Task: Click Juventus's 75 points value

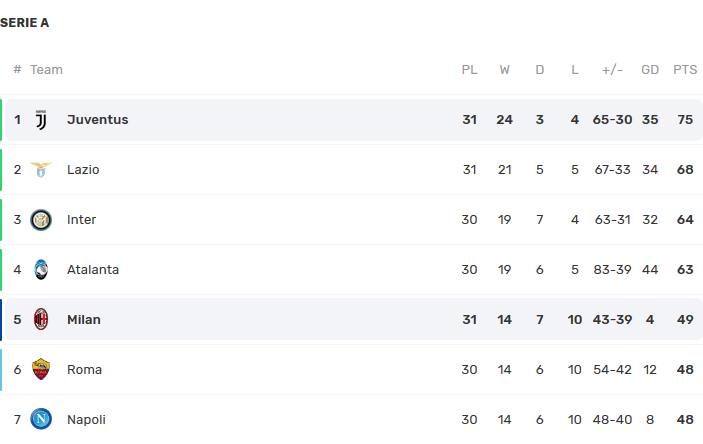Action: pos(685,120)
